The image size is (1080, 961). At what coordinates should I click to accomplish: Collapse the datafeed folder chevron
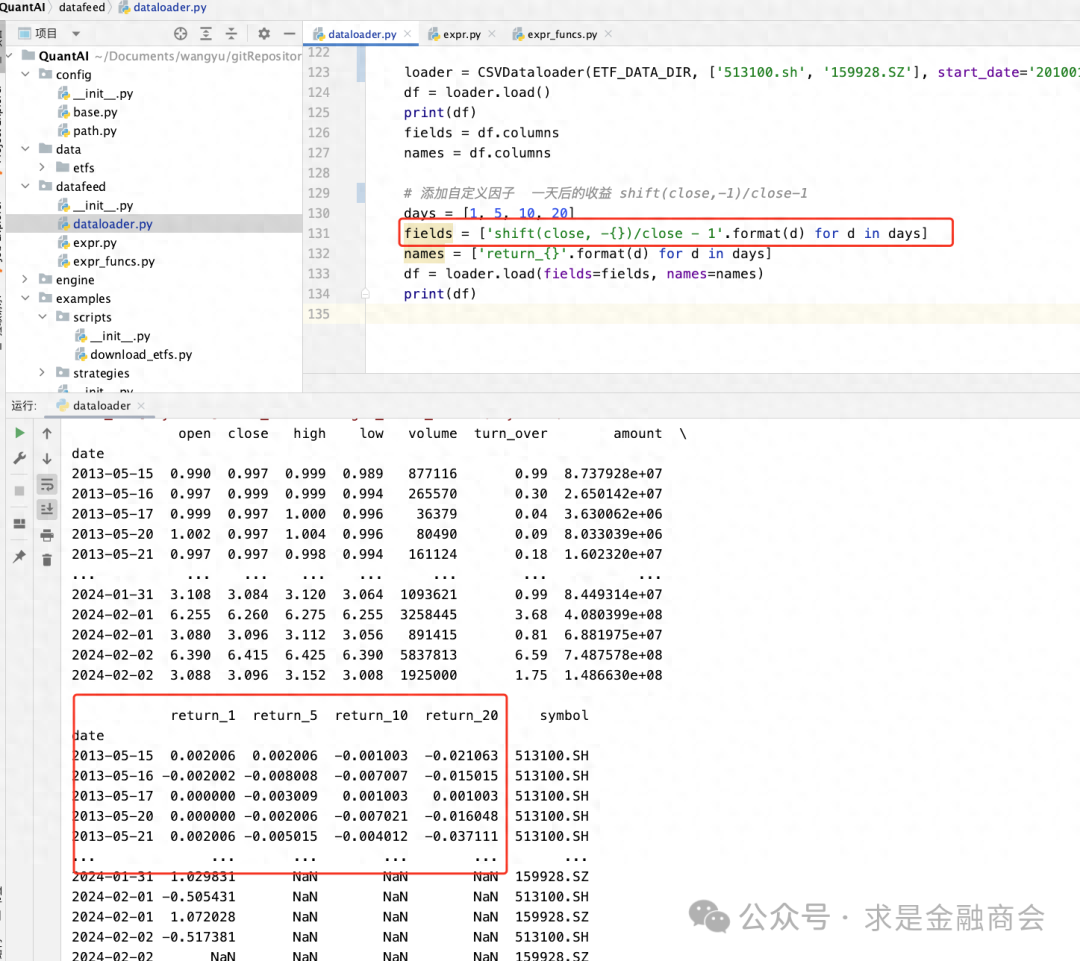tap(25, 185)
